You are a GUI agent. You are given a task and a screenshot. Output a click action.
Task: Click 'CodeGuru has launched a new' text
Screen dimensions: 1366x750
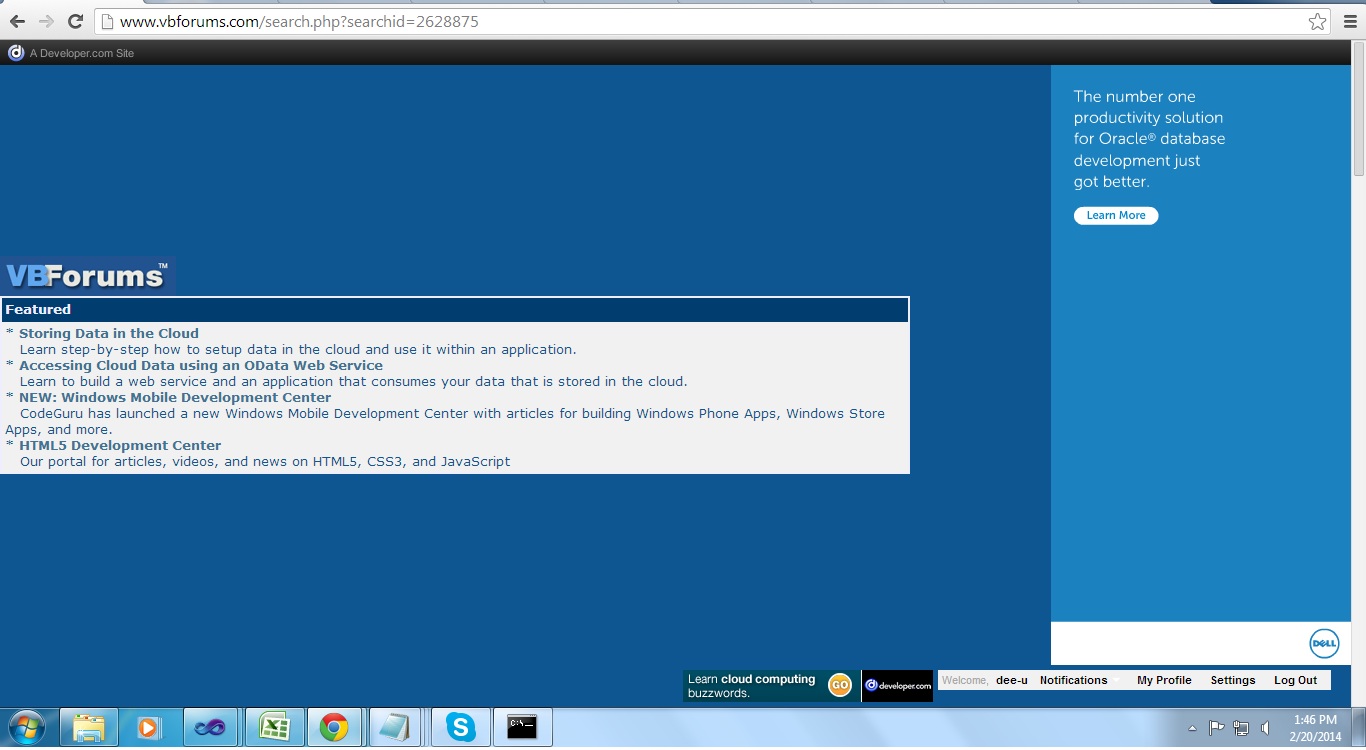[445, 421]
